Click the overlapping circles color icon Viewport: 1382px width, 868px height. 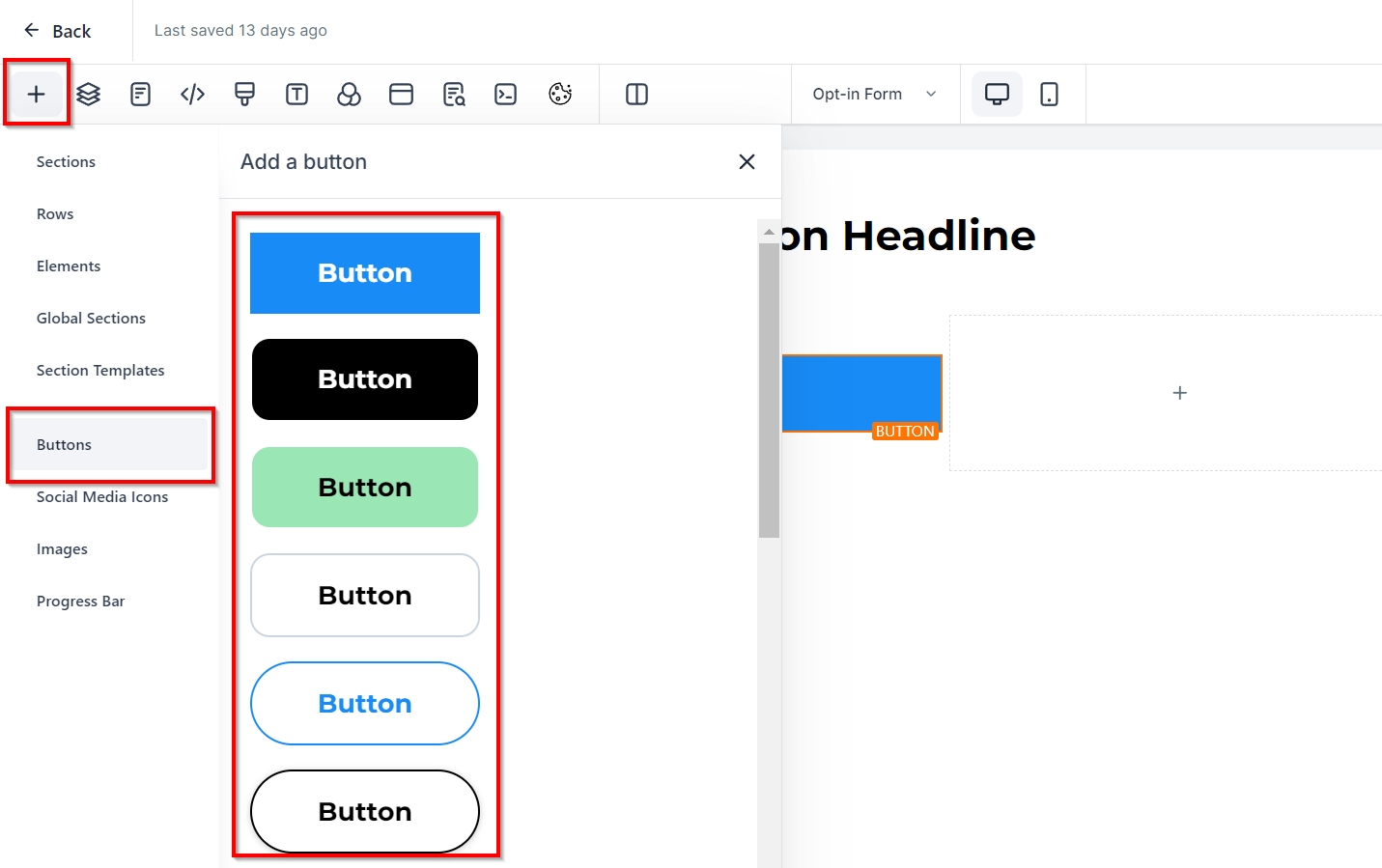tap(349, 94)
